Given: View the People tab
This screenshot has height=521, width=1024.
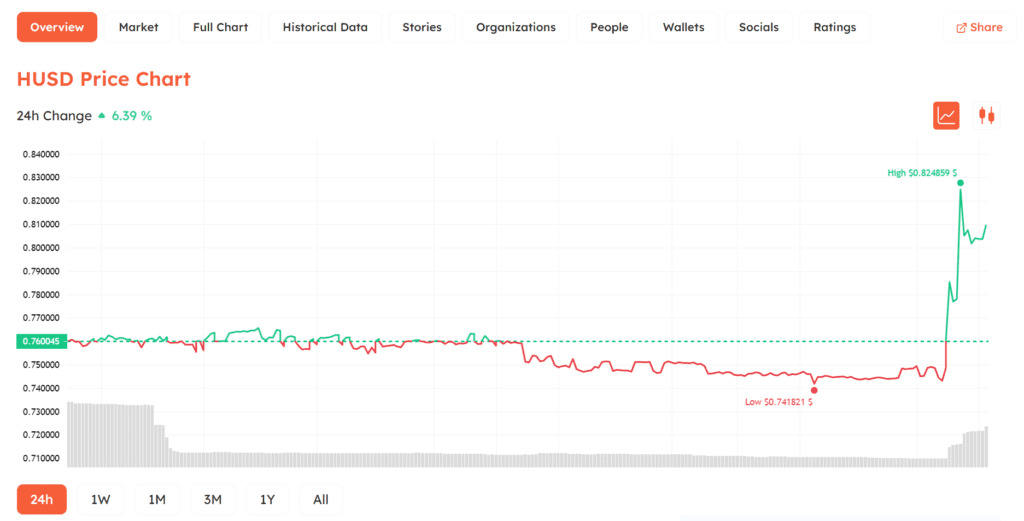Looking at the screenshot, I should point(609,27).
